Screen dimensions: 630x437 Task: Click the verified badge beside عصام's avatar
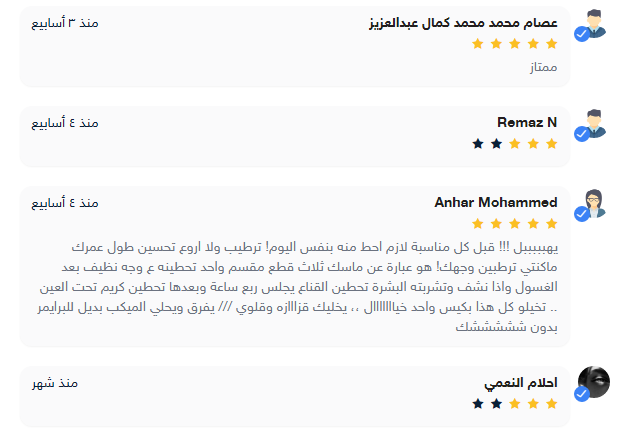click(581, 34)
